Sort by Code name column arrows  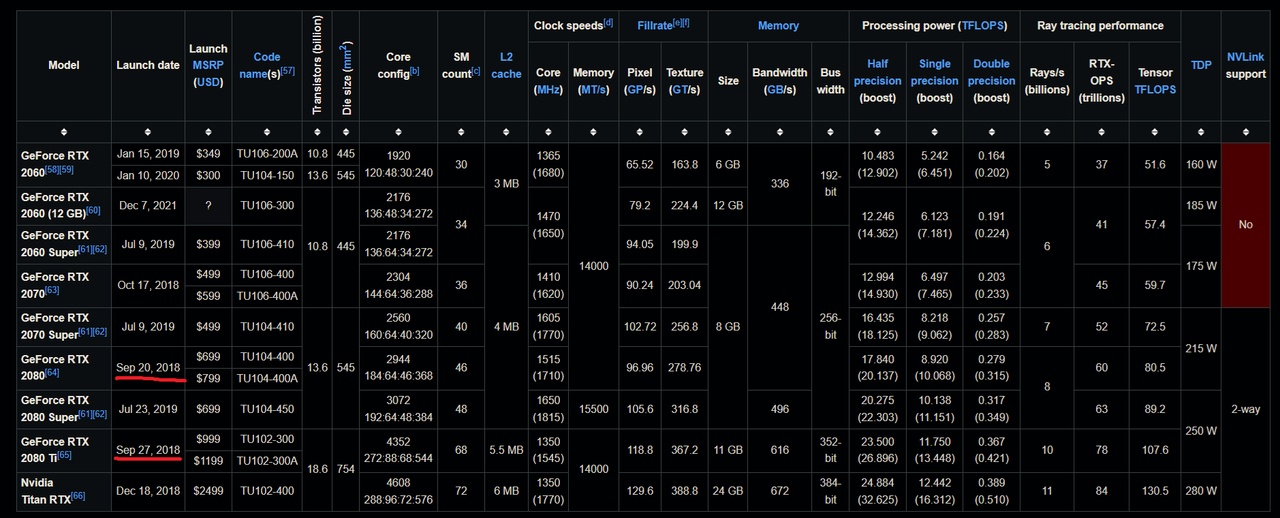[267, 132]
